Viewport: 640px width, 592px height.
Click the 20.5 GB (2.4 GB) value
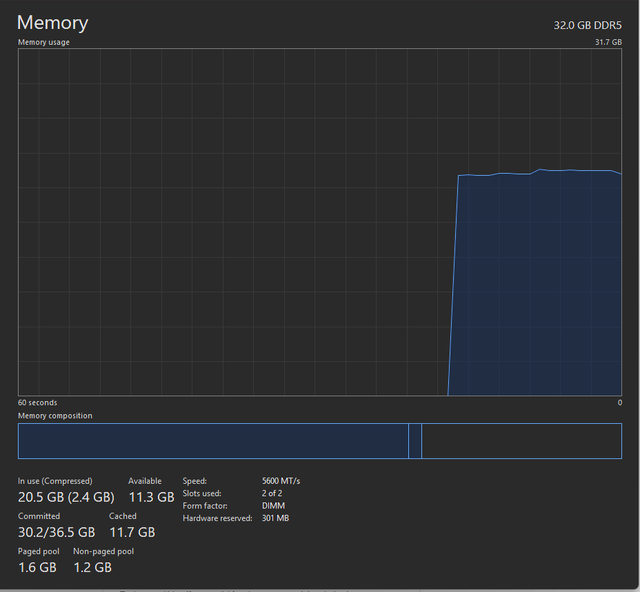click(66, 497)
